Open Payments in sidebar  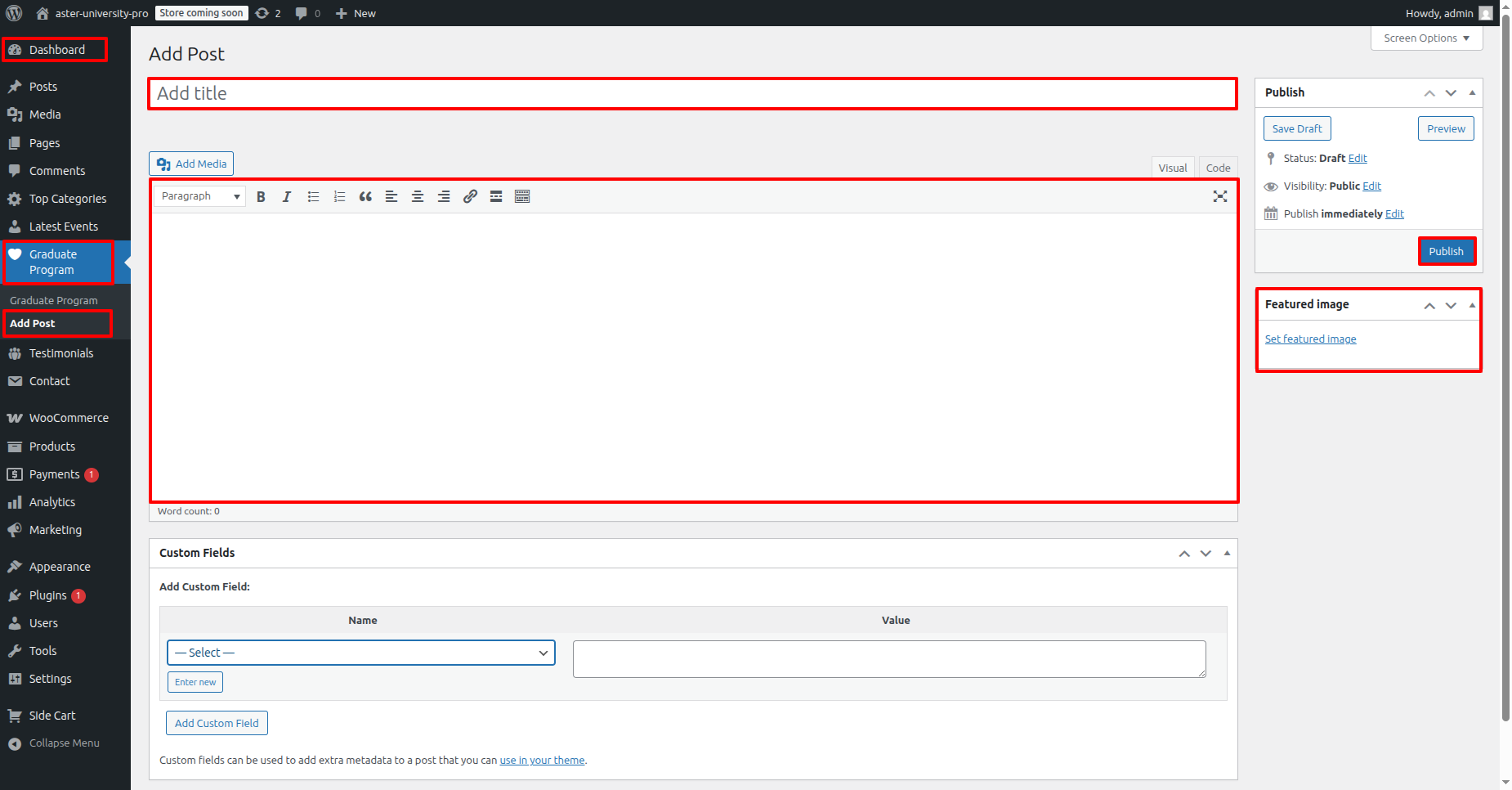[55, 474]
